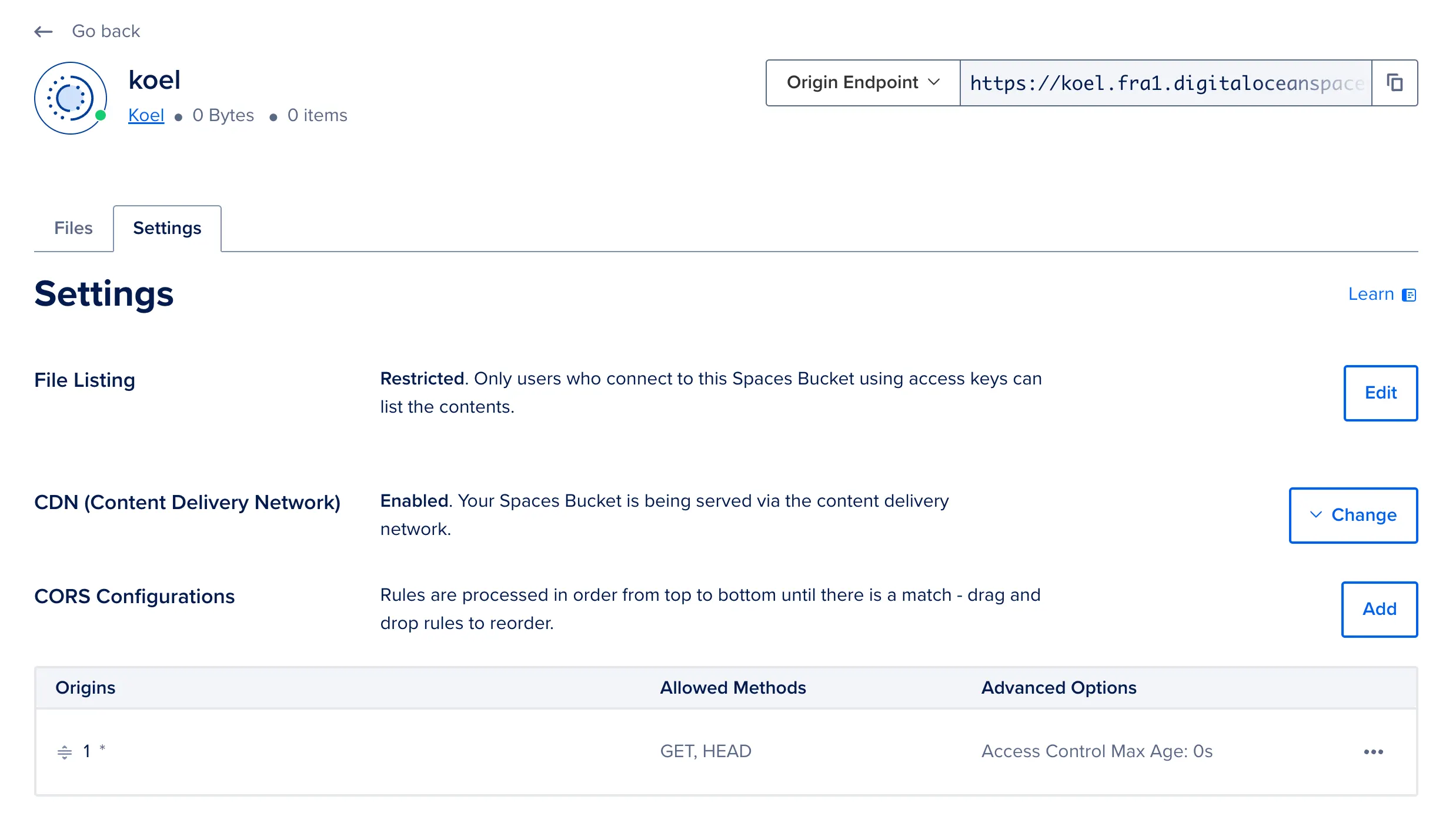The width and height of the screenshot is (1456, 823).
Task: Click the drag handle on CORS rule 1
Action: click(65, 752)
